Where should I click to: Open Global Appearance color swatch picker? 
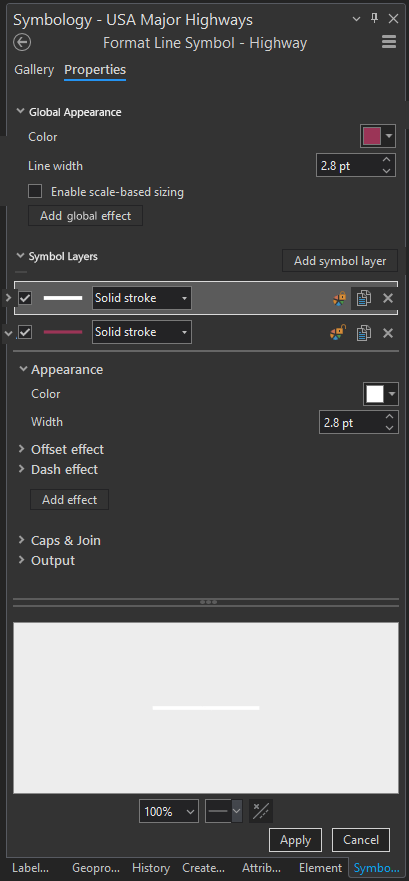pos(378,136)
